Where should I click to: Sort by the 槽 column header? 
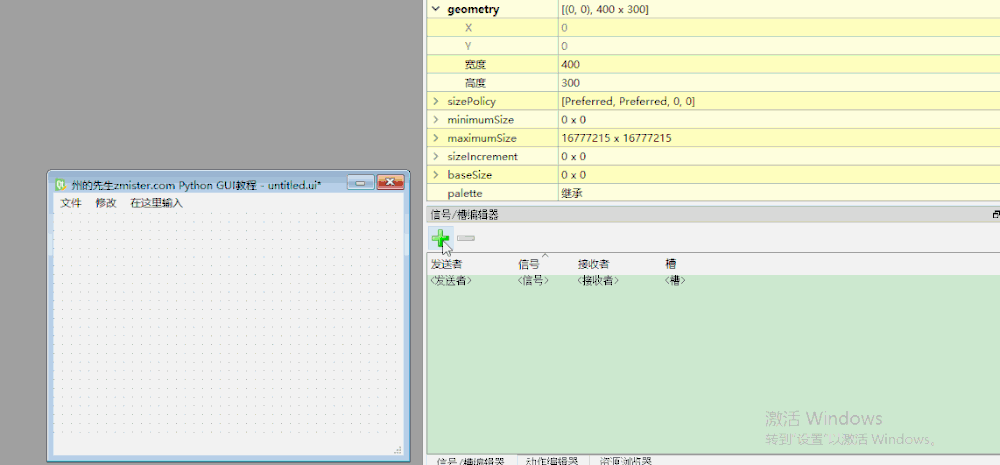[671, 264]
